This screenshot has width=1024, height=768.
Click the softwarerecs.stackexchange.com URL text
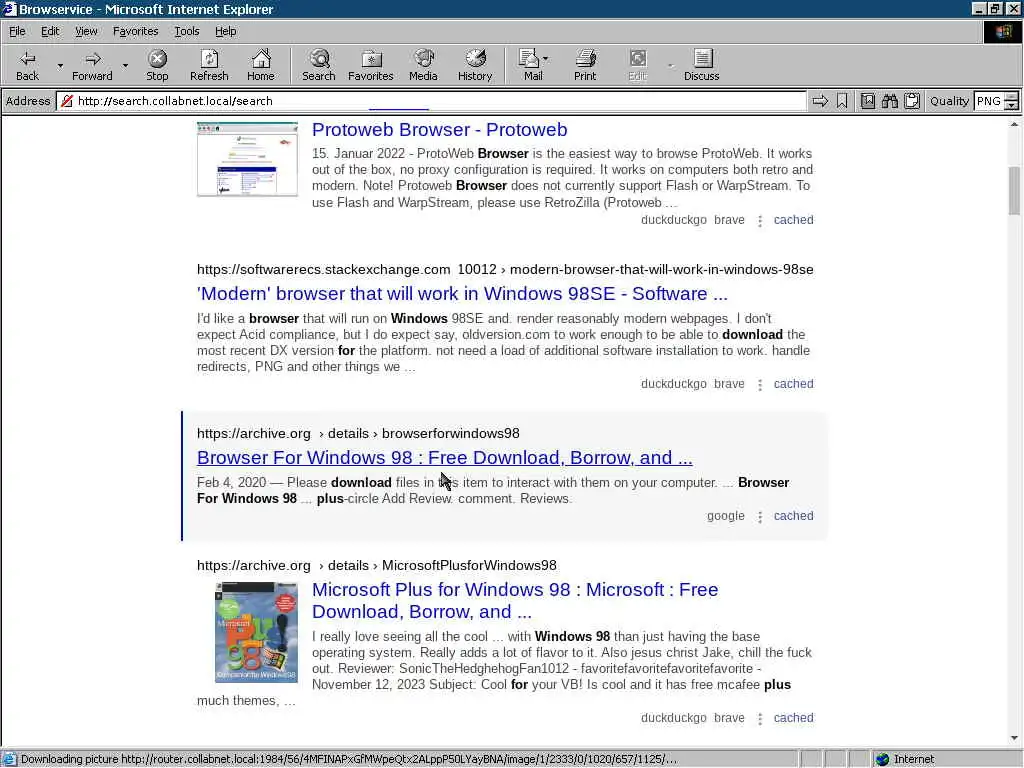tap(323, 269)
